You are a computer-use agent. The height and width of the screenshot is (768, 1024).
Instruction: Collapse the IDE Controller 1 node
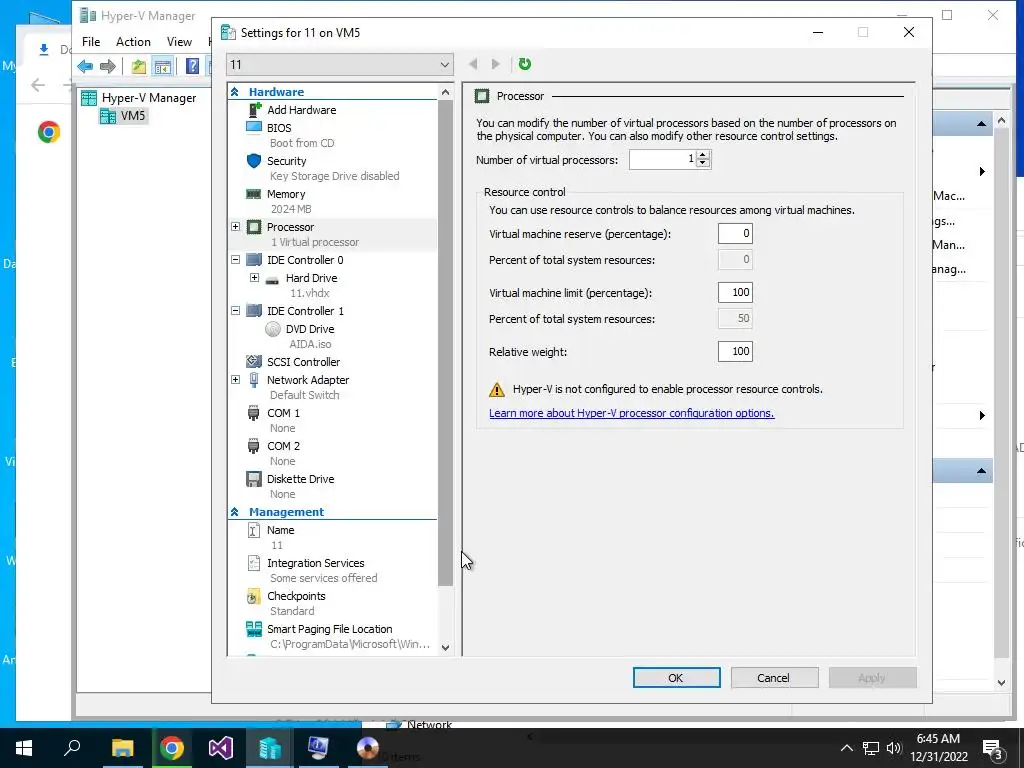point(236,311)
